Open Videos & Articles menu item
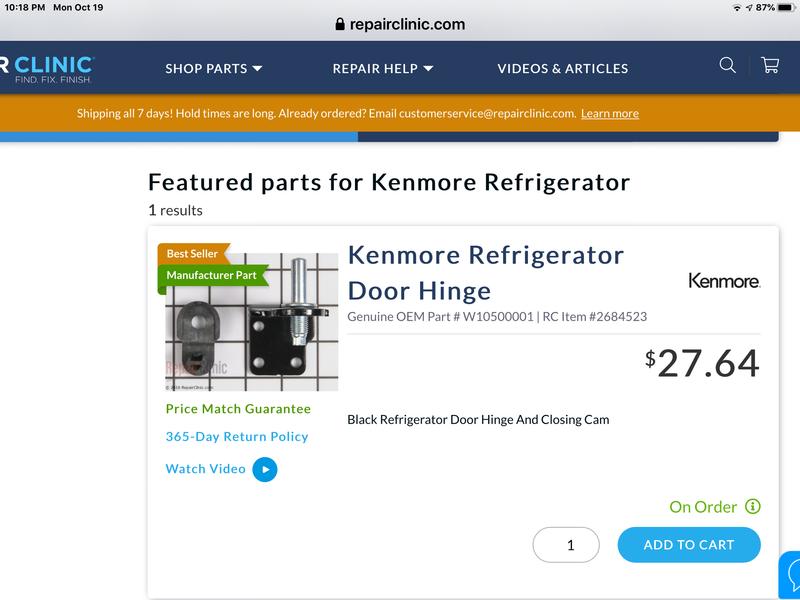The image size is (800, 600). click(x=563, y=68)
